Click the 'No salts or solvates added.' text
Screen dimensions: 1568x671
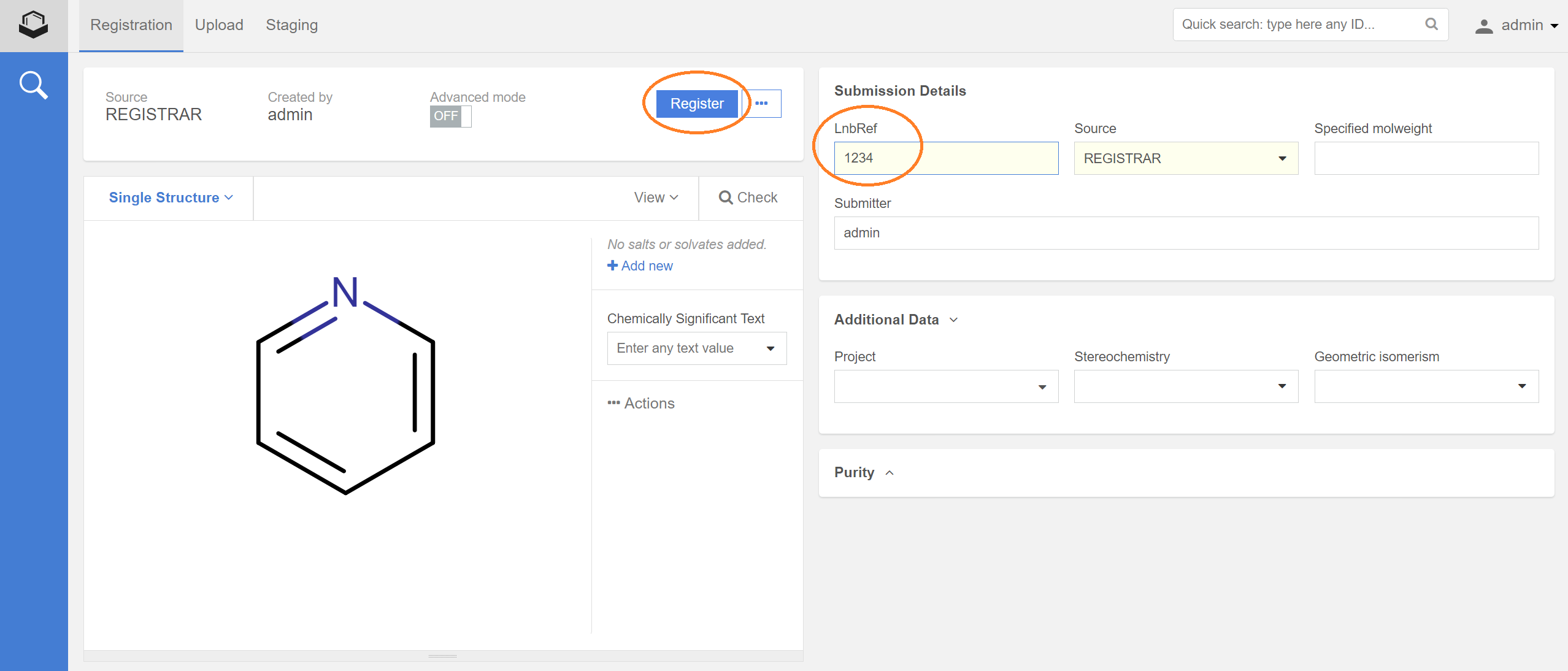coord(686,244)
